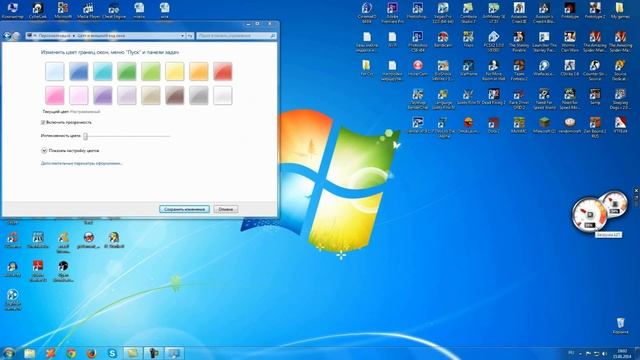Open the My games folder icon
Viewport: 640px width, 360px height.
point(620,11)
